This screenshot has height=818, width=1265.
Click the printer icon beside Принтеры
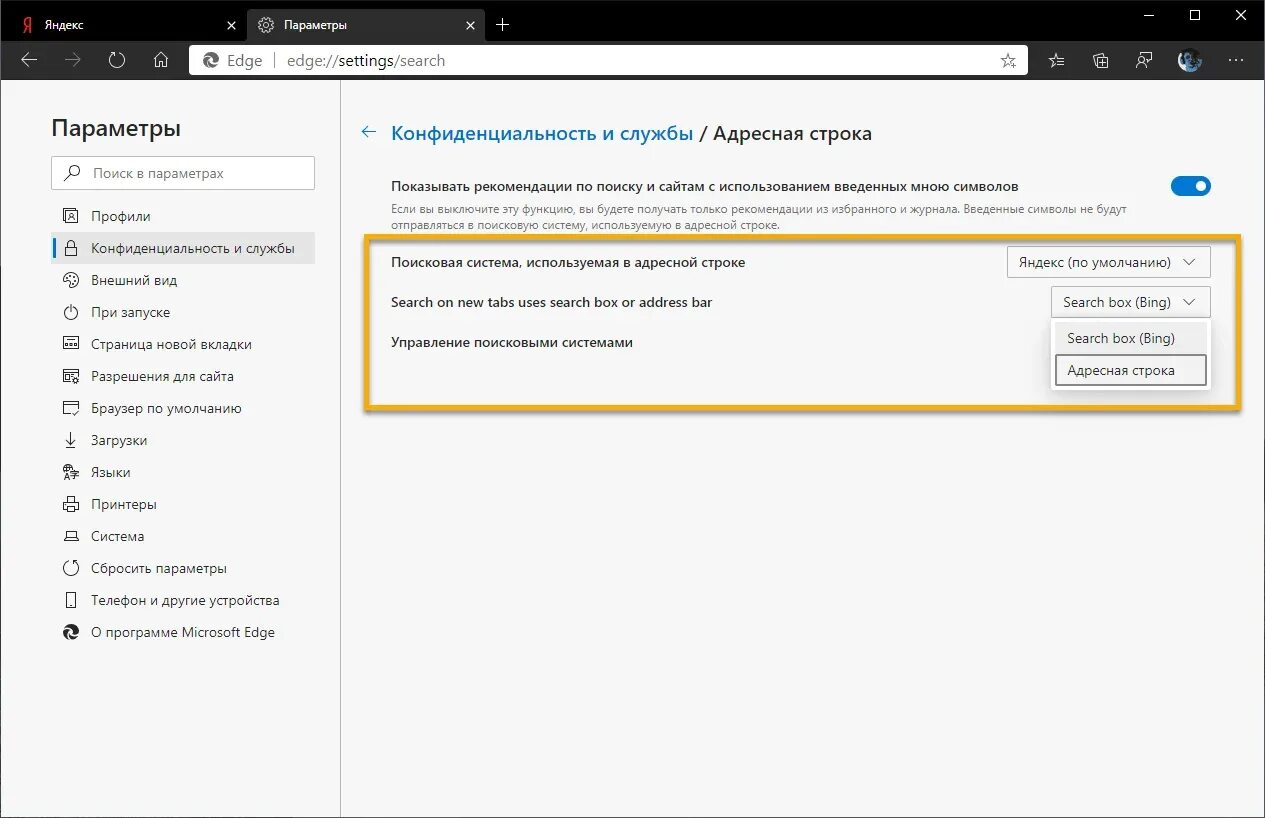pyautogui.click(x=71, y=504)
